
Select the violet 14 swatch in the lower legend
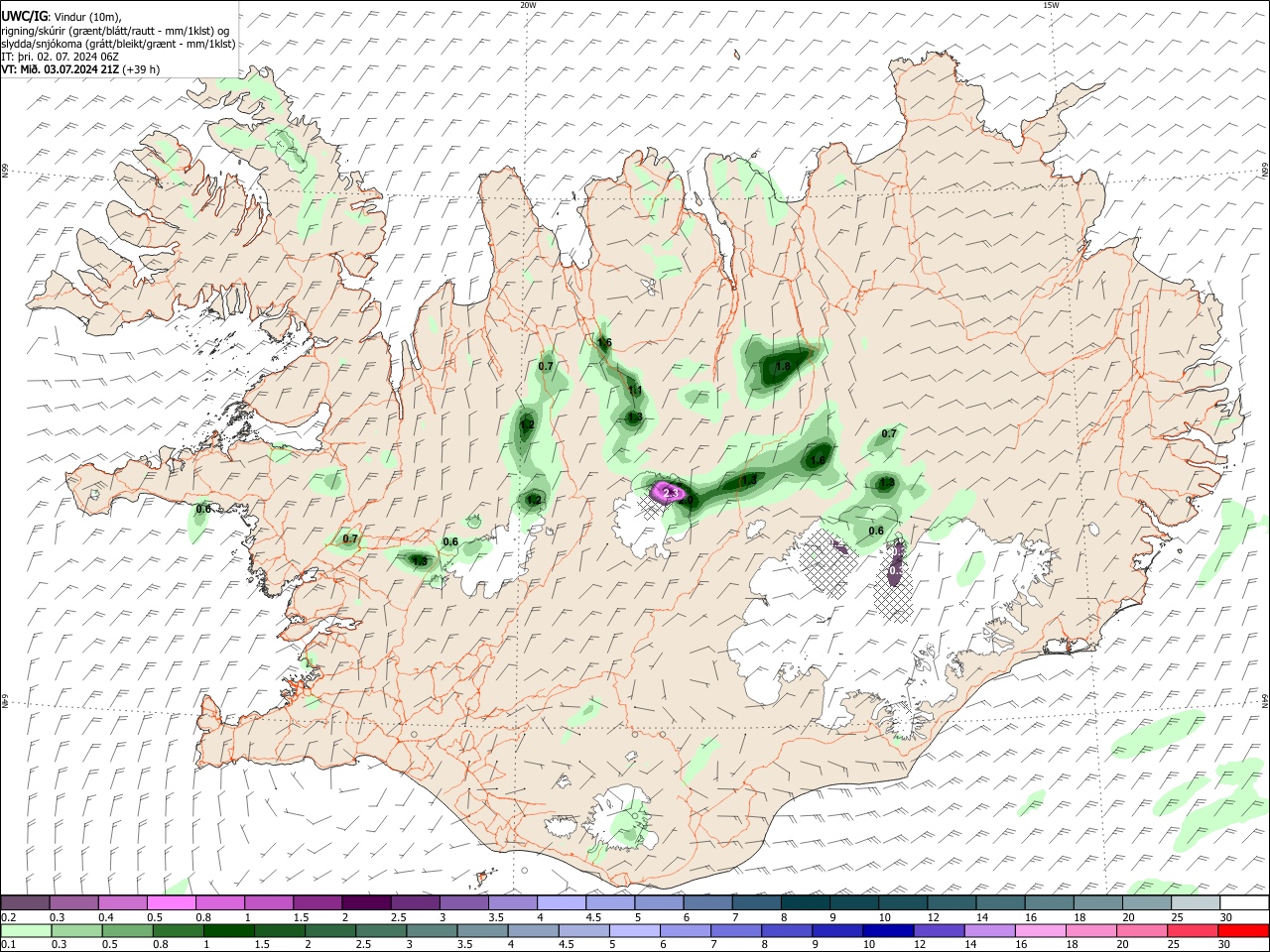[988, 930]
